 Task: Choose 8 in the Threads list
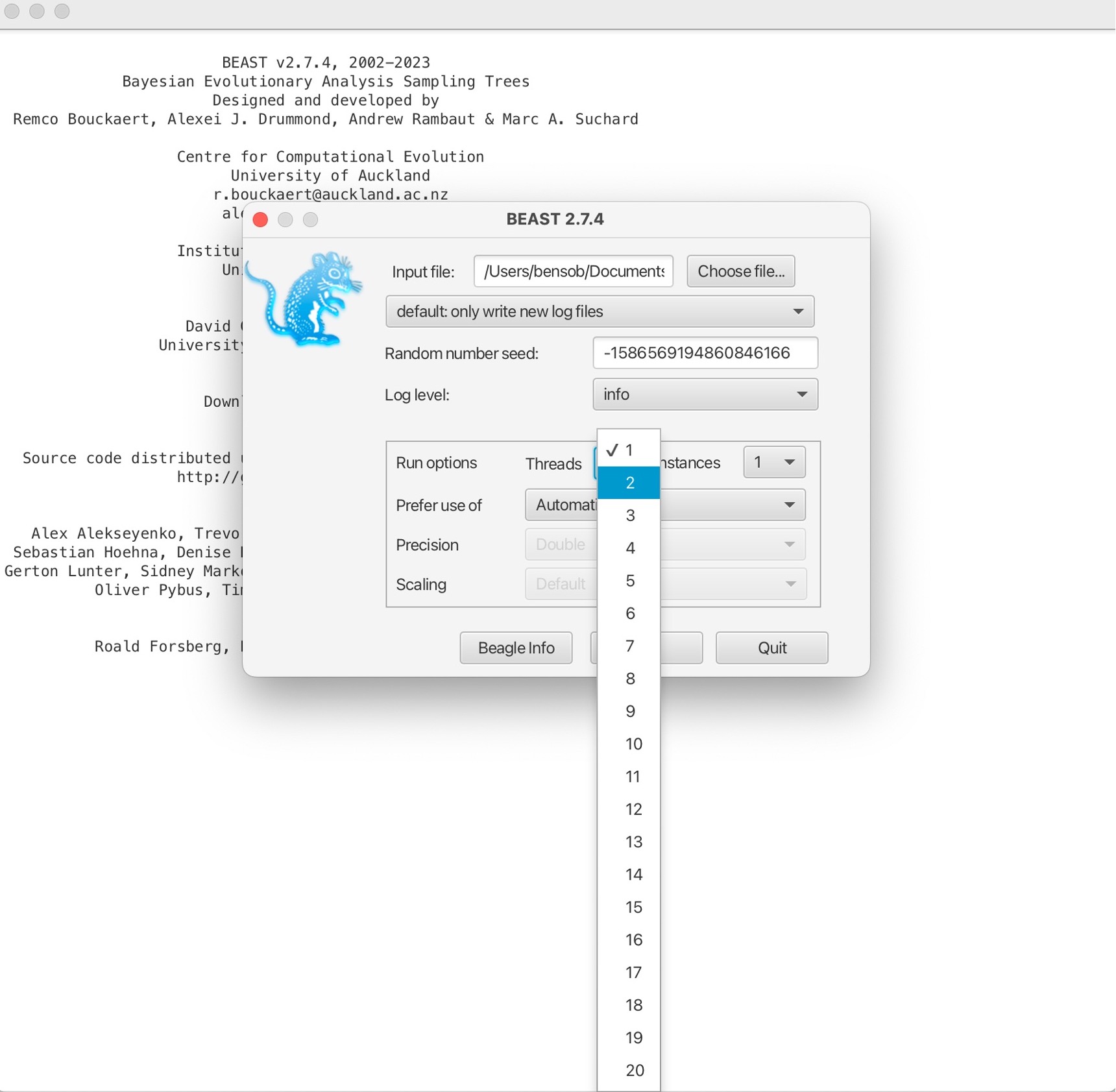[x=629, y=679]
